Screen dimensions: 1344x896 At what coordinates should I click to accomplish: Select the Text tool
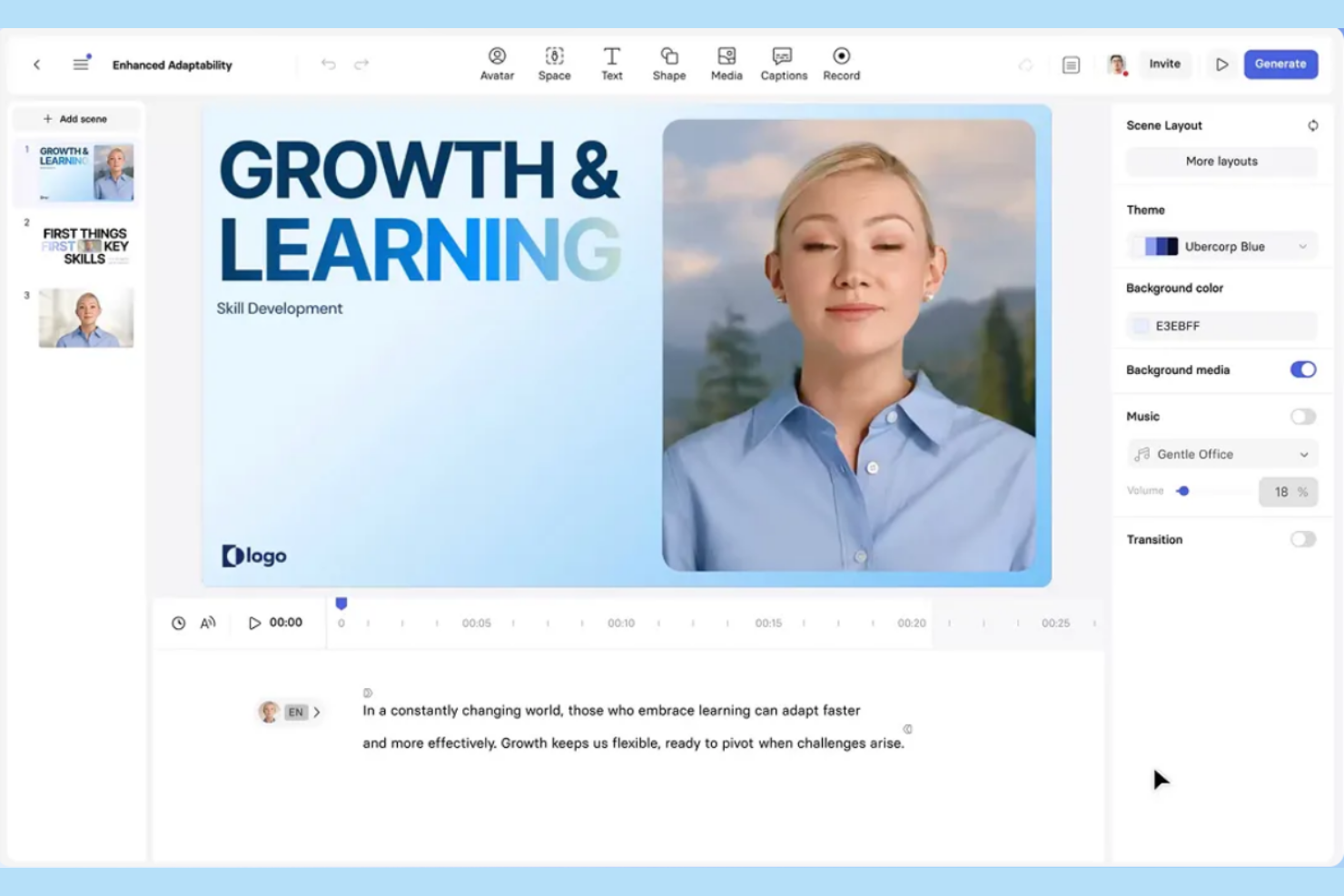(612, 64)
